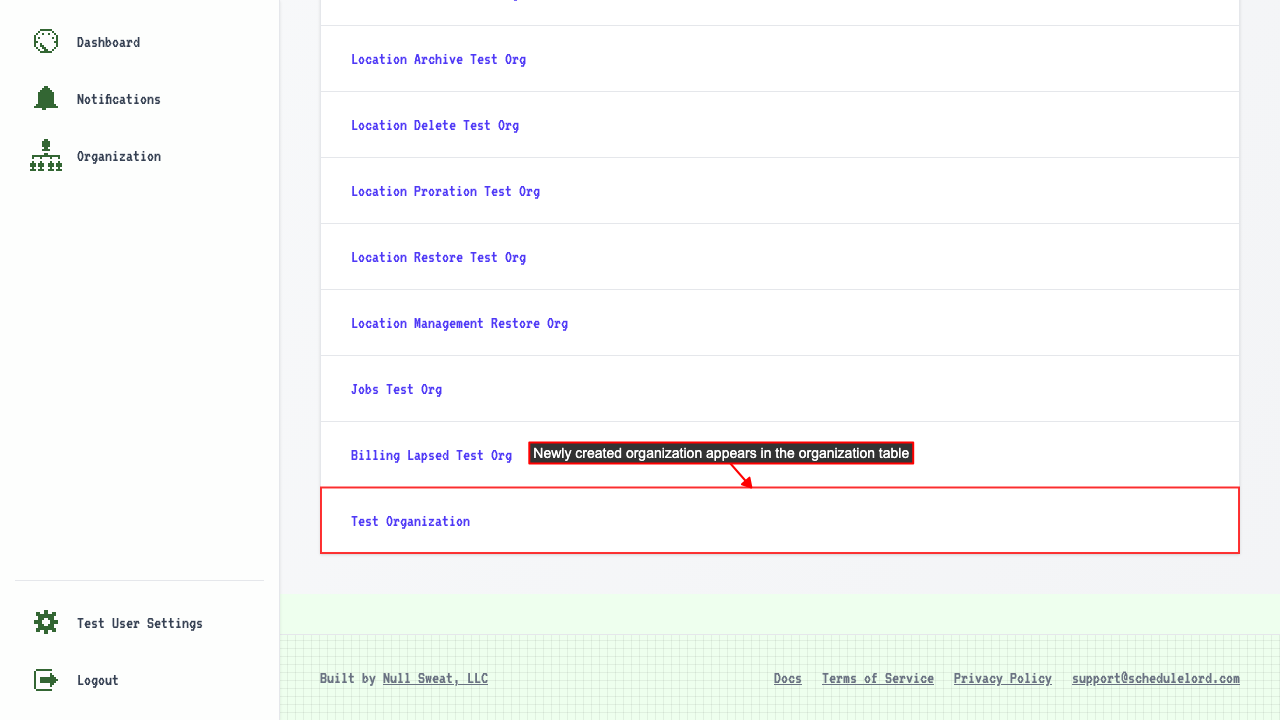This screenshot has width=1280, height=720.
Task: Click the support@schedulelord.com email link
Action: (x=1156, y=678)
